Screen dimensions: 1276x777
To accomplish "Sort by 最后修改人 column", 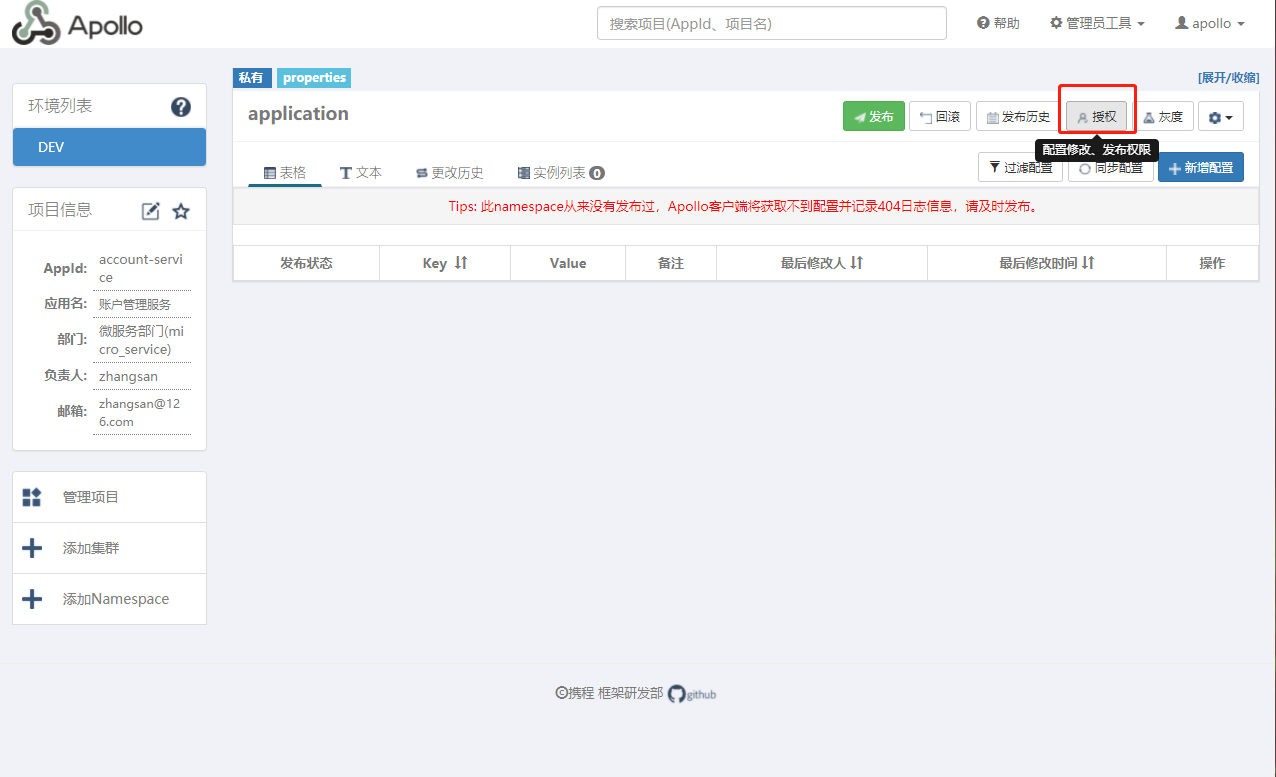I will pyautogui.click(x=856, y=263).
